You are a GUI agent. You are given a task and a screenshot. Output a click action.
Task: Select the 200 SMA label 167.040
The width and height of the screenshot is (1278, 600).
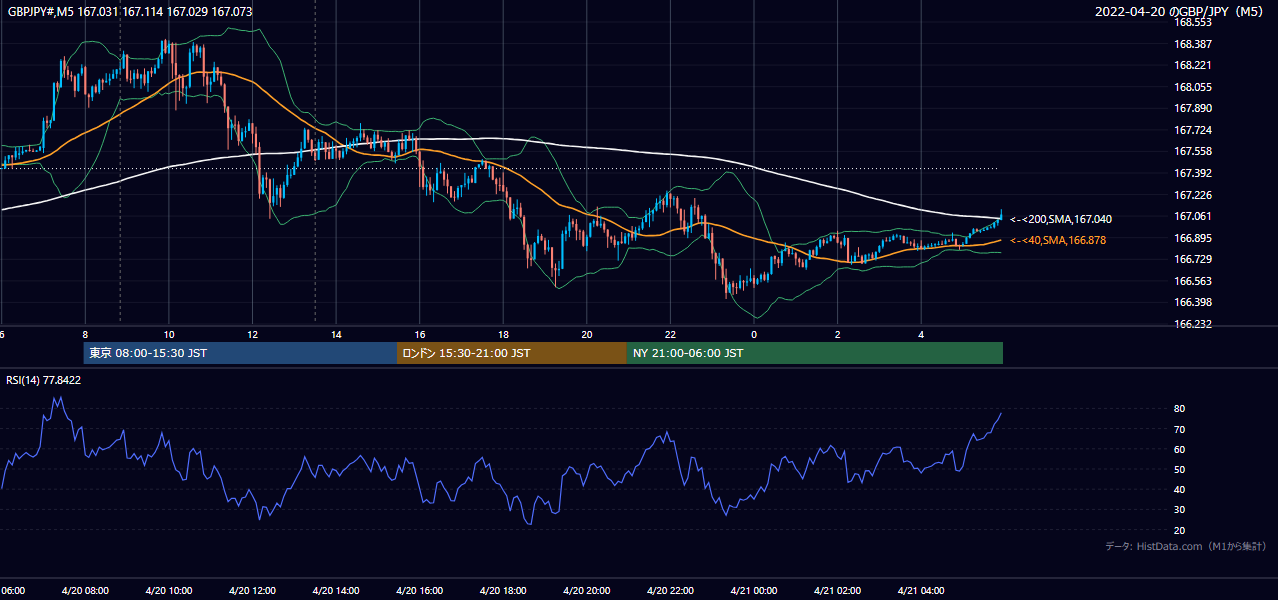1061,219
